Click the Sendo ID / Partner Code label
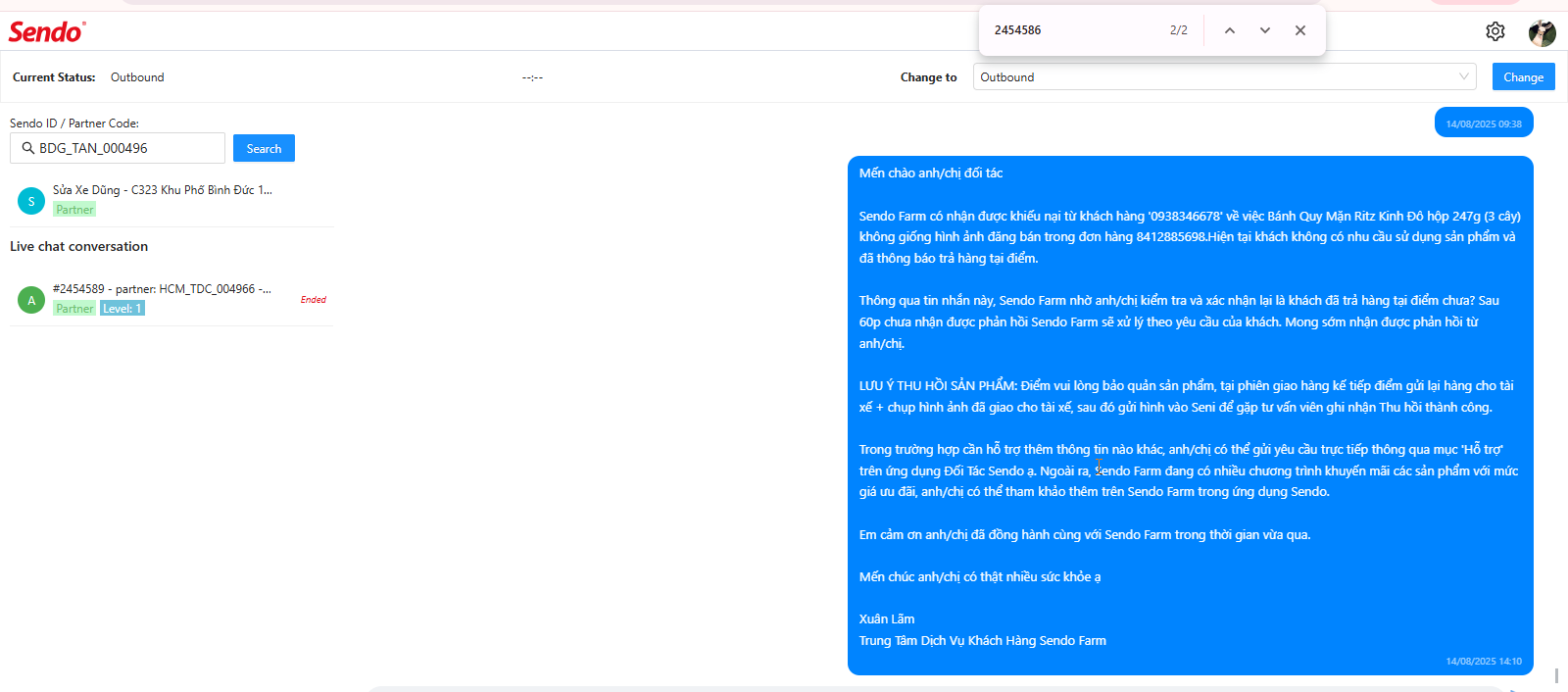This screenshot has height=692, width=1568. [74, 124]
